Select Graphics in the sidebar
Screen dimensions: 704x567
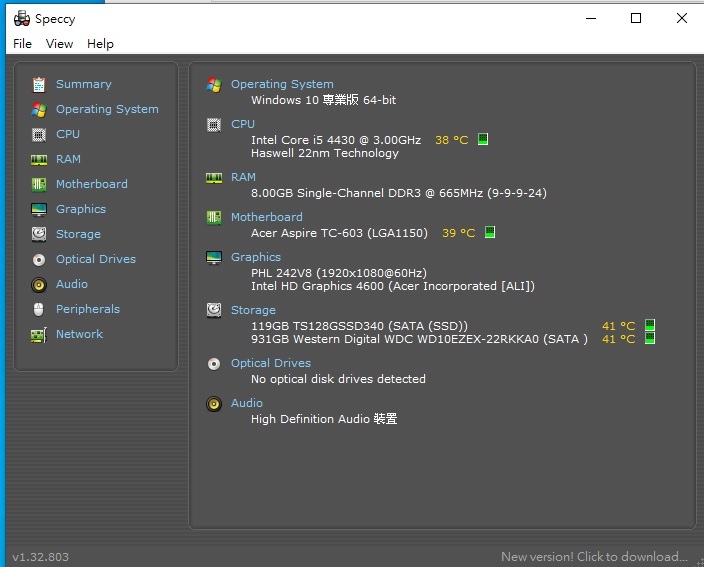[x=81, y=209]
